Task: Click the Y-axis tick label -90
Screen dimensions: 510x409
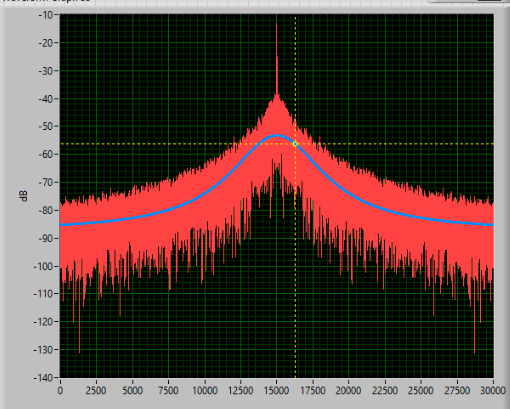Action: tap(45, 239)
